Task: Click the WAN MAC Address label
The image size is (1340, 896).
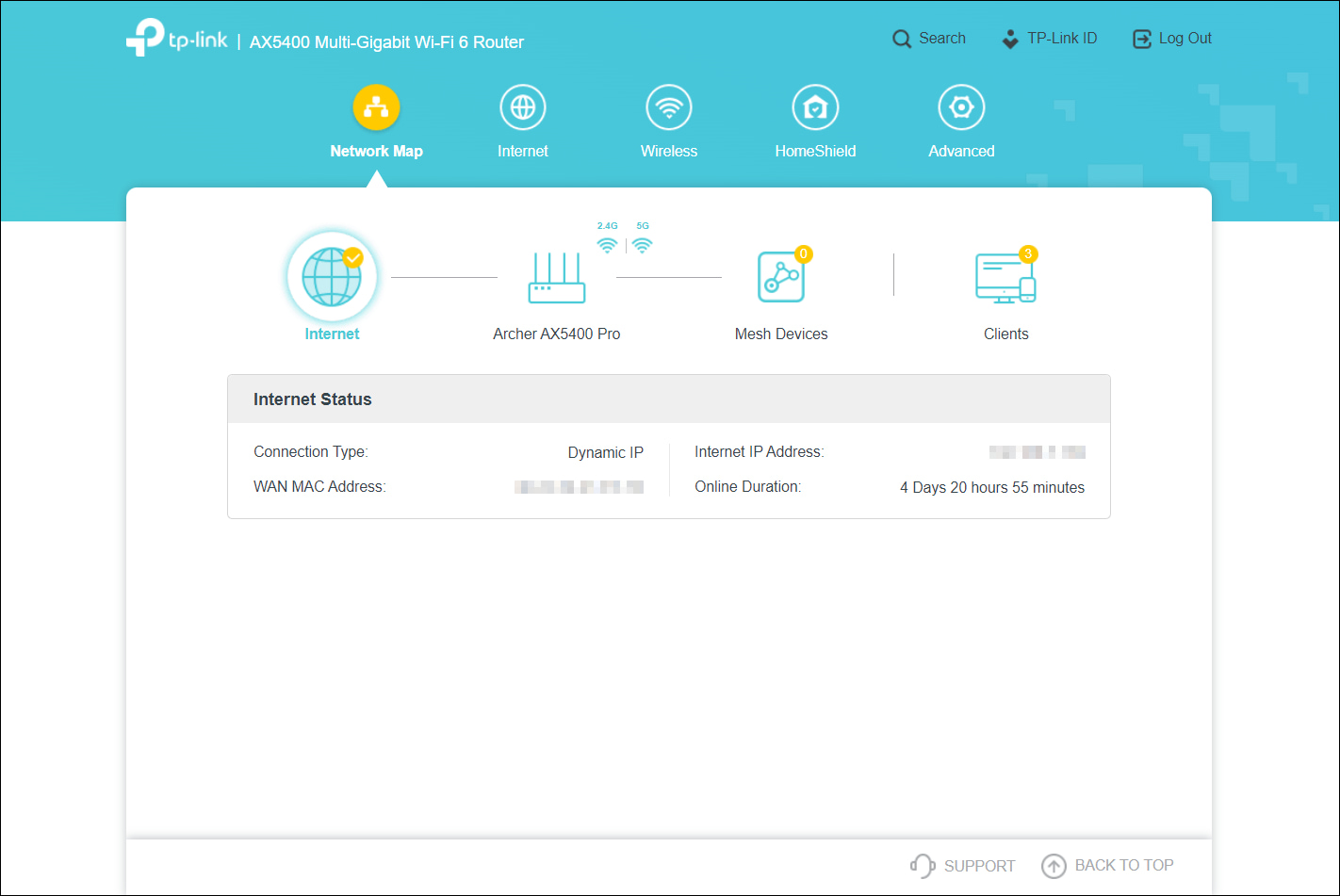Action: pyautogui.click(x=319, y=487)
